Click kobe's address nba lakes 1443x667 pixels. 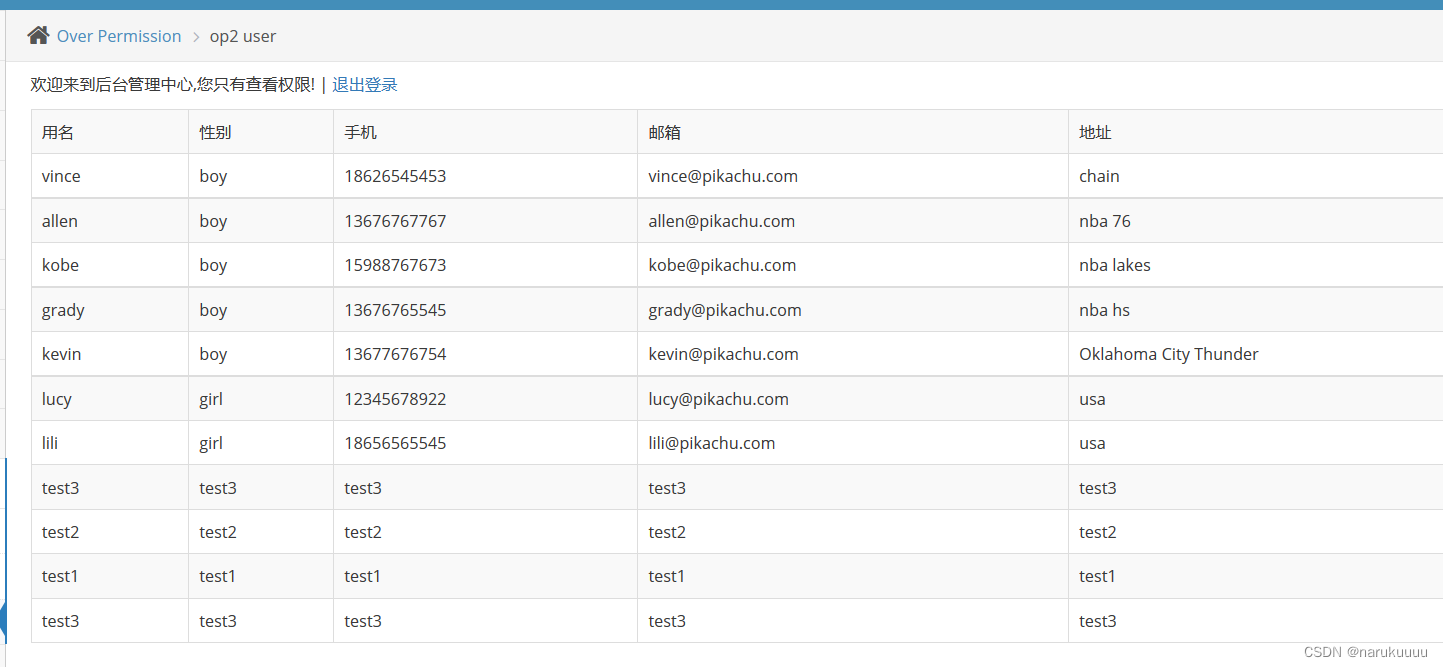[x=1115, y=265]
